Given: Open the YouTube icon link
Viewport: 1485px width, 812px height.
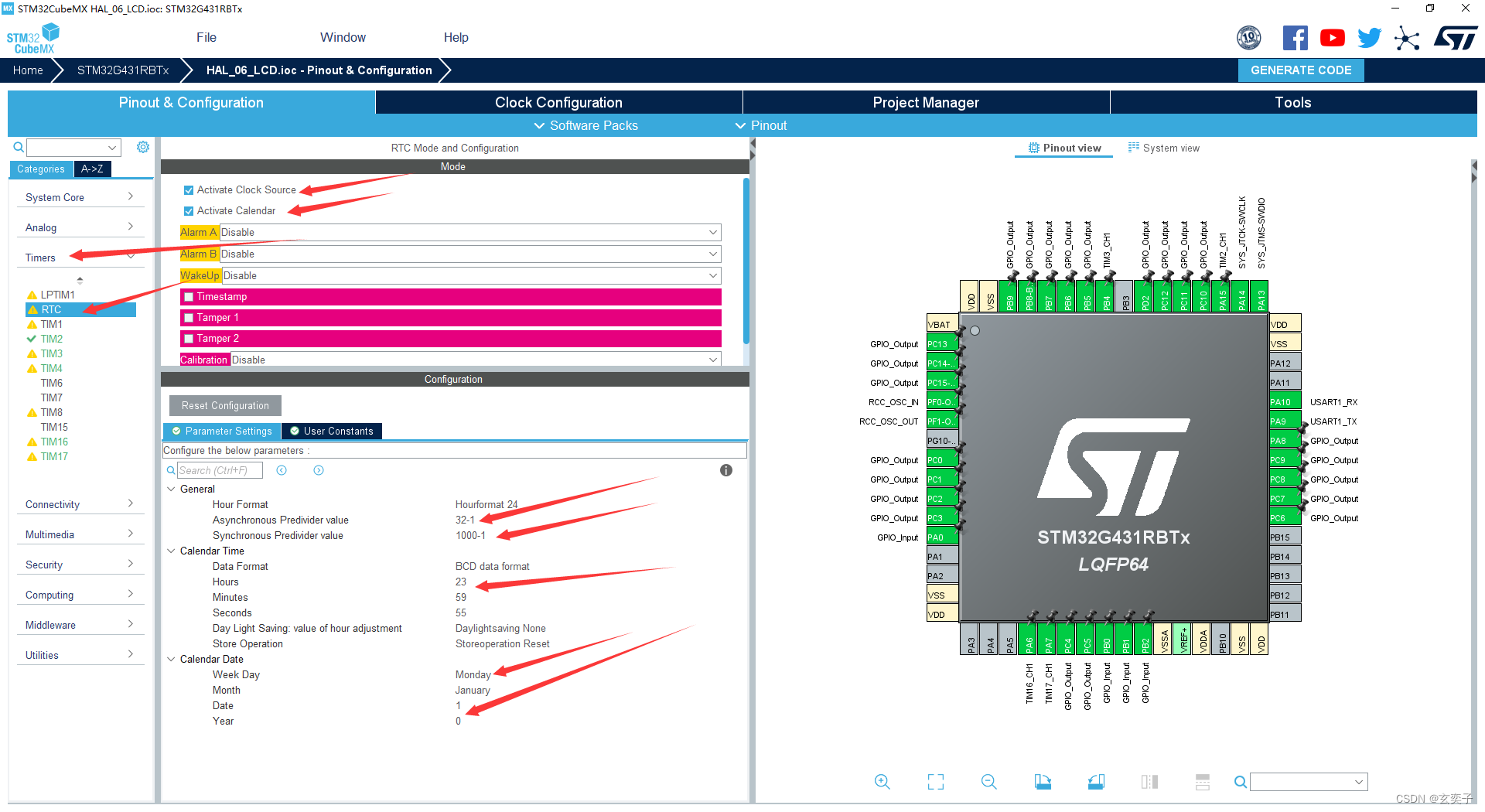Looking at the screenshot, I should click(1333, 38).
